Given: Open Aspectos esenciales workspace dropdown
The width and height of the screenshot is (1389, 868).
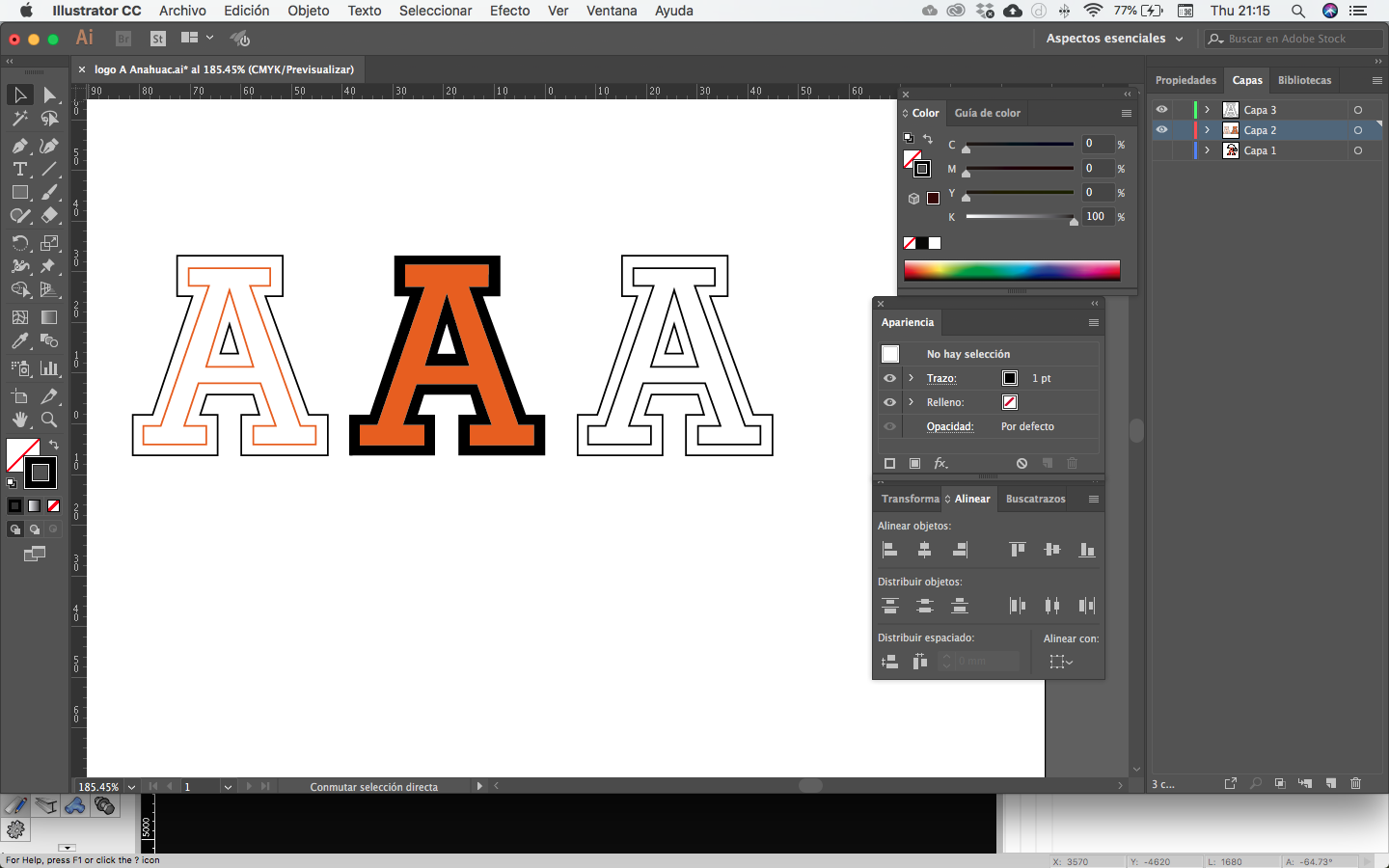Looking at the screenshot, I should tap(1114, 39).
